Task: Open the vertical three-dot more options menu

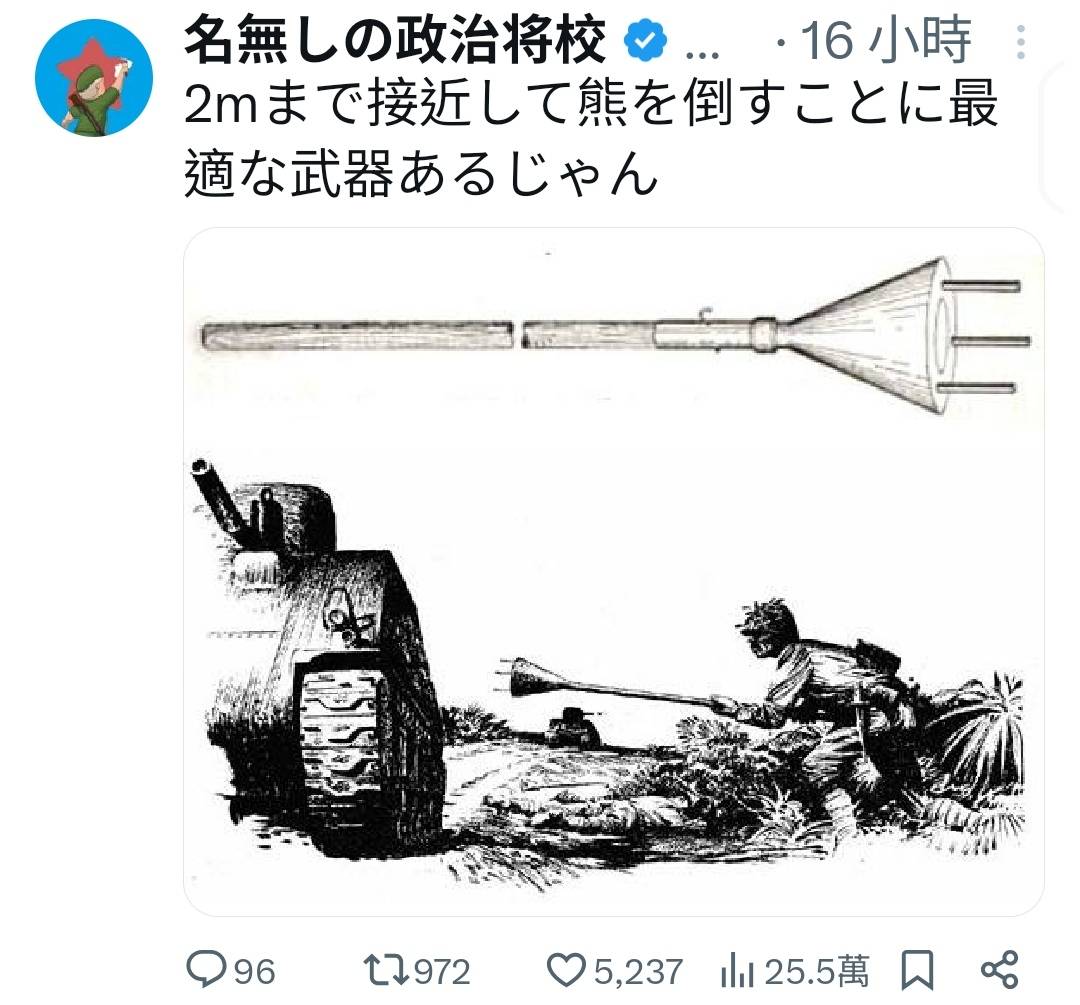Action: (x=1021, y=42)
